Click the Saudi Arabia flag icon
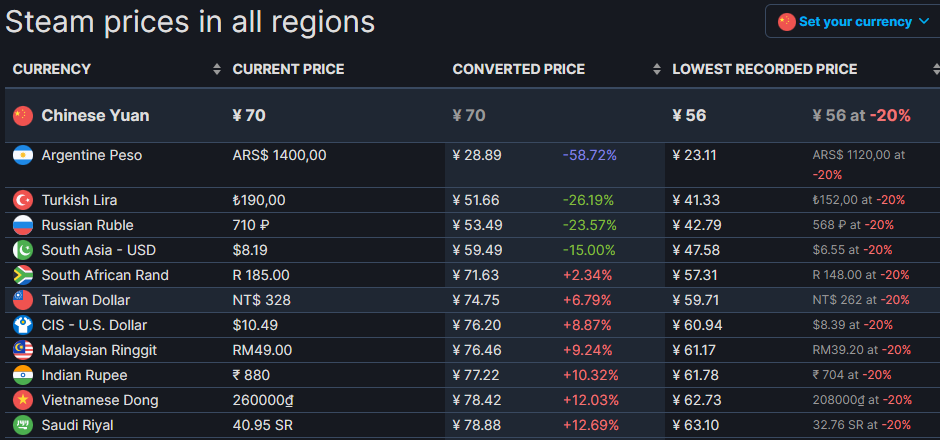 (22, 425)
